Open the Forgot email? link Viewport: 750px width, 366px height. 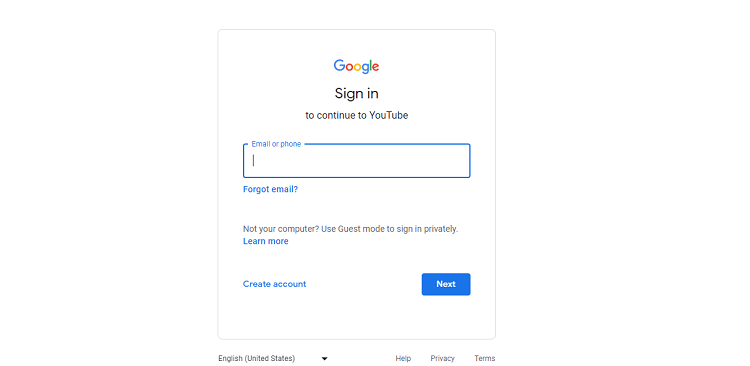point(270,189)
